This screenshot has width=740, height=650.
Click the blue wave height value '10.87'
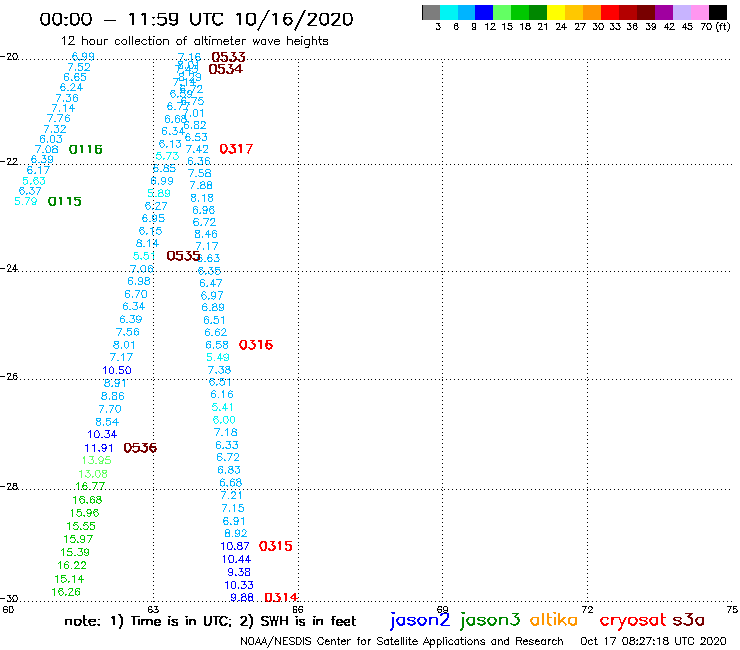[235, 546]
